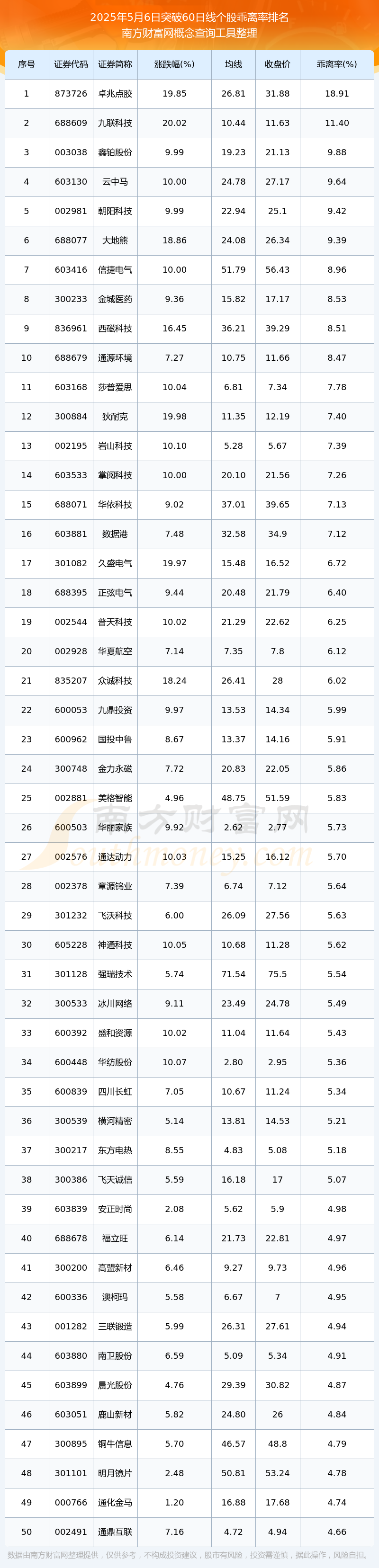Click stock code 003038
The image size is (379, 1568).
pos(71,152)
